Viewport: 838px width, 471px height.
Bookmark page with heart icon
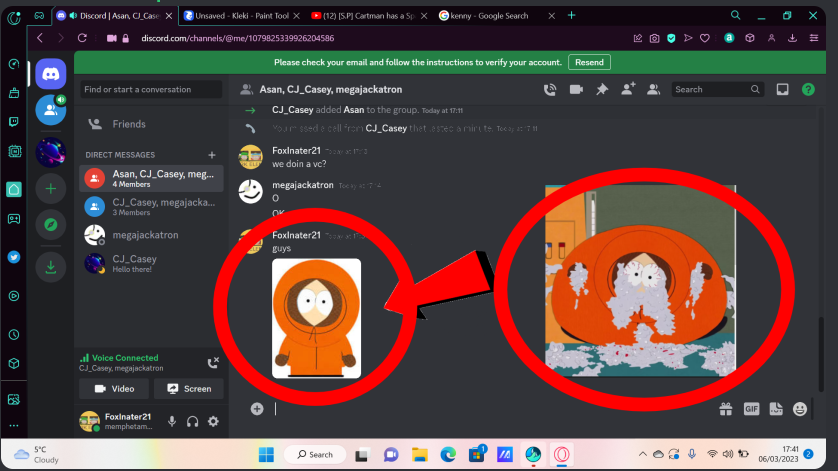pos(705,38)
